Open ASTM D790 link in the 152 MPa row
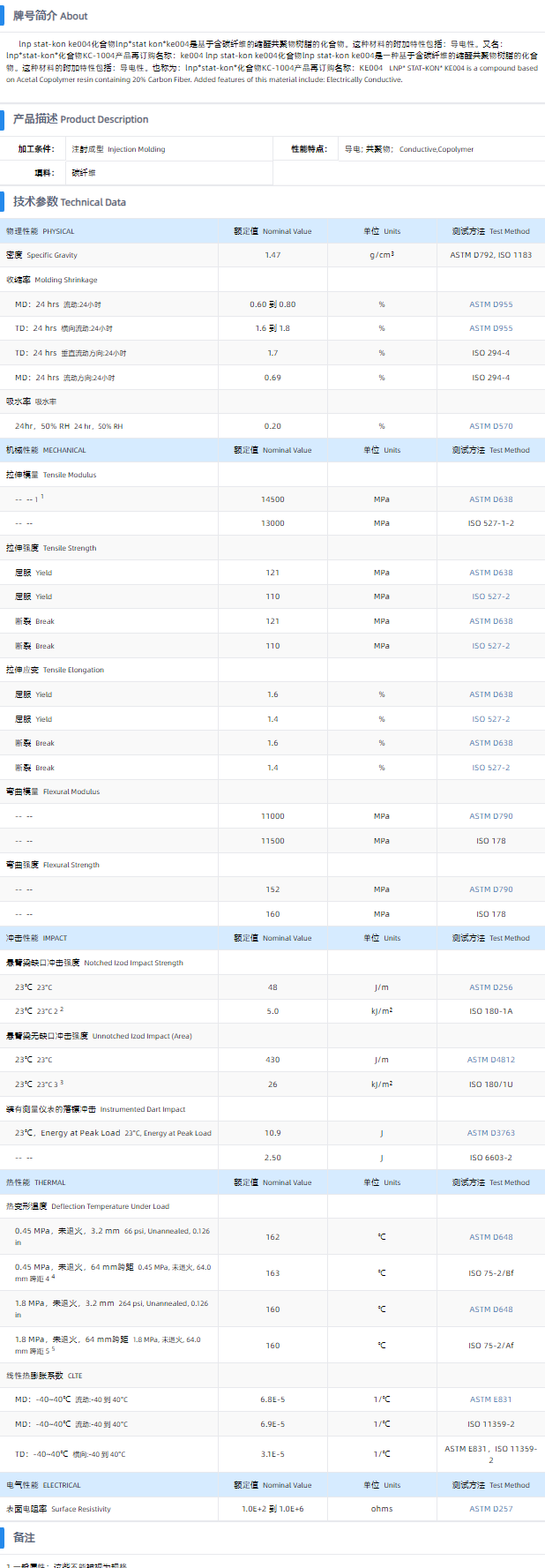The image size is (545, 1568). coord(490,889)
